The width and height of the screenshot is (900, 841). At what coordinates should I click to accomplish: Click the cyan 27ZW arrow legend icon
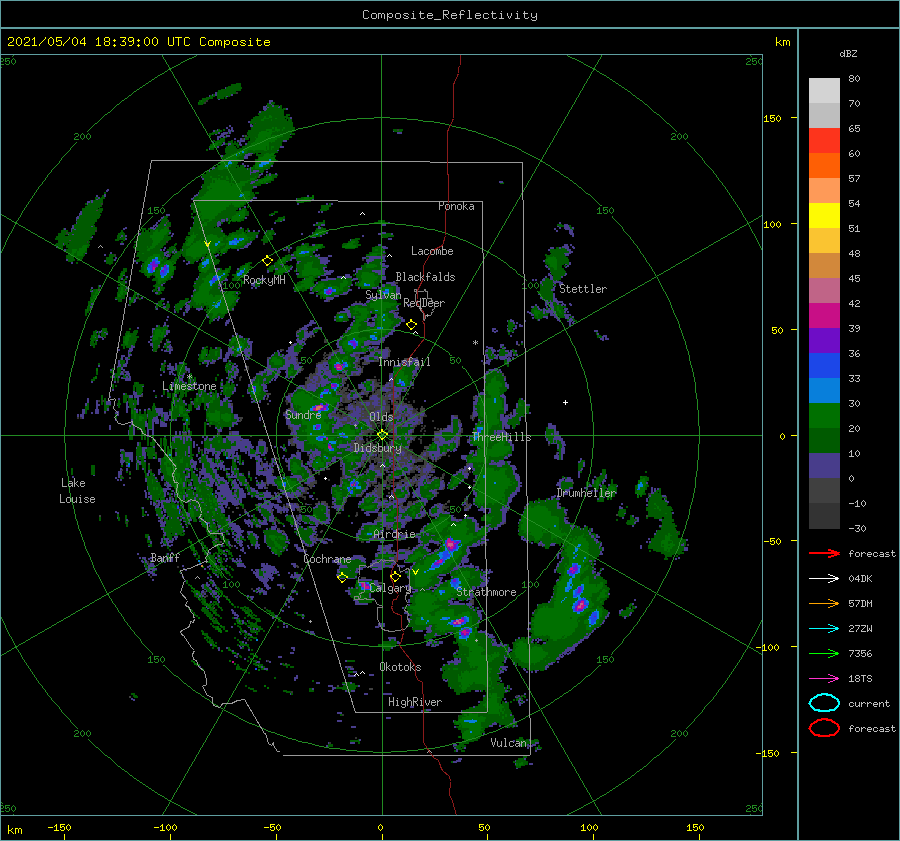click(824, 629)
